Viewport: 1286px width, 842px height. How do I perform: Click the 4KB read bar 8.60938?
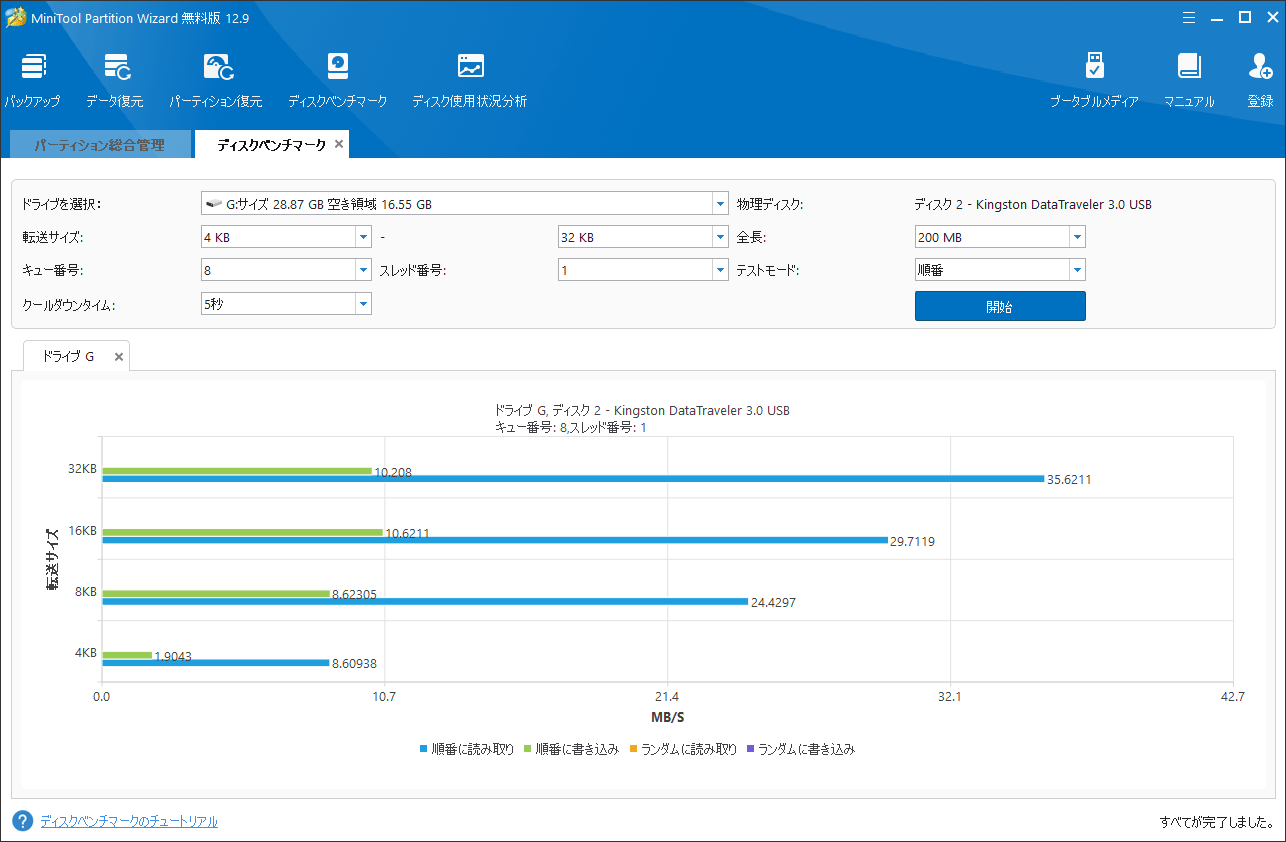(216, 662)
